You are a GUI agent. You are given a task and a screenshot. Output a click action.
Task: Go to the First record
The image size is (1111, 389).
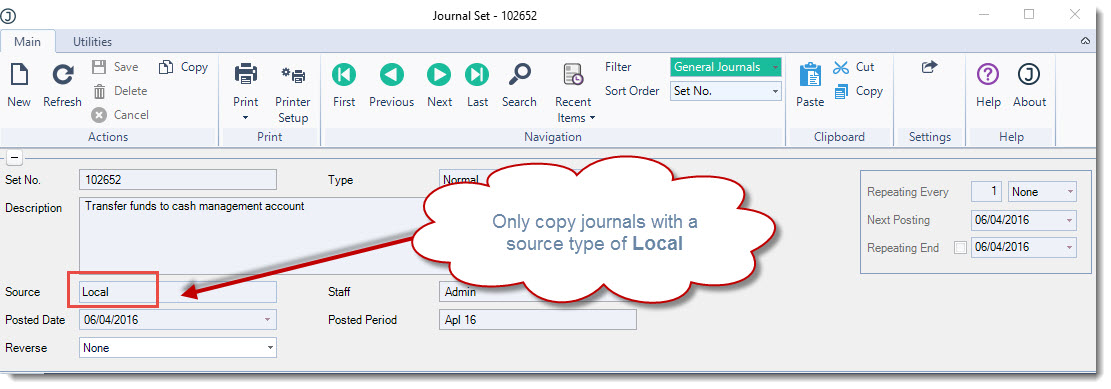point(344,85)
